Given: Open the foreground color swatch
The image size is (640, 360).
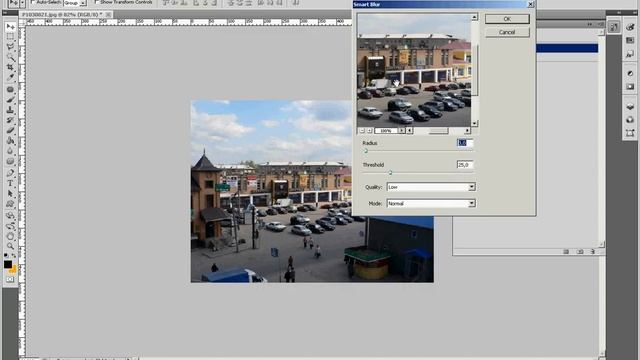Looking at the screenshot, I should point(8,264).
